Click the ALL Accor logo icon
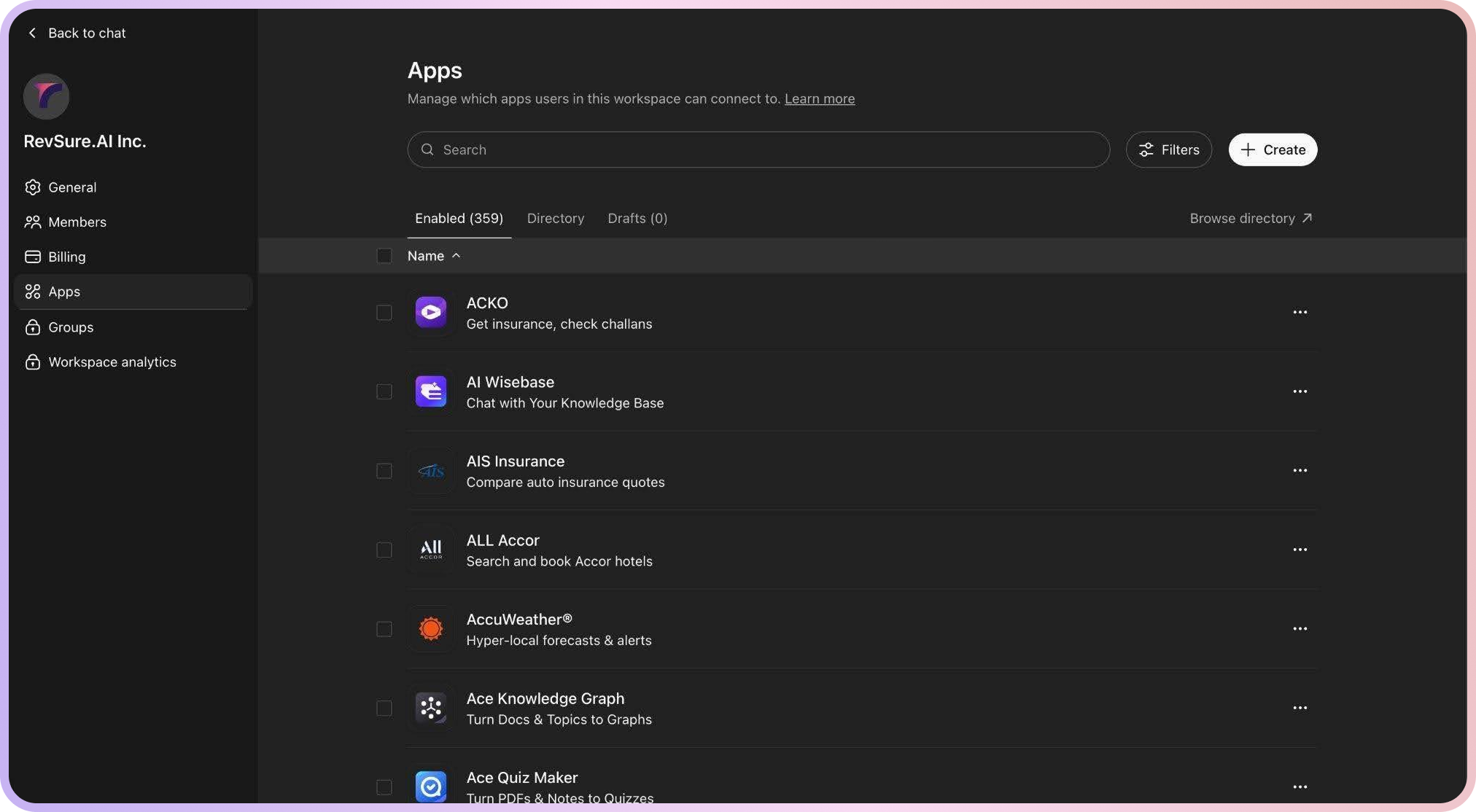The width and height of the screenshot is (1476, 812). pos(431,550)
